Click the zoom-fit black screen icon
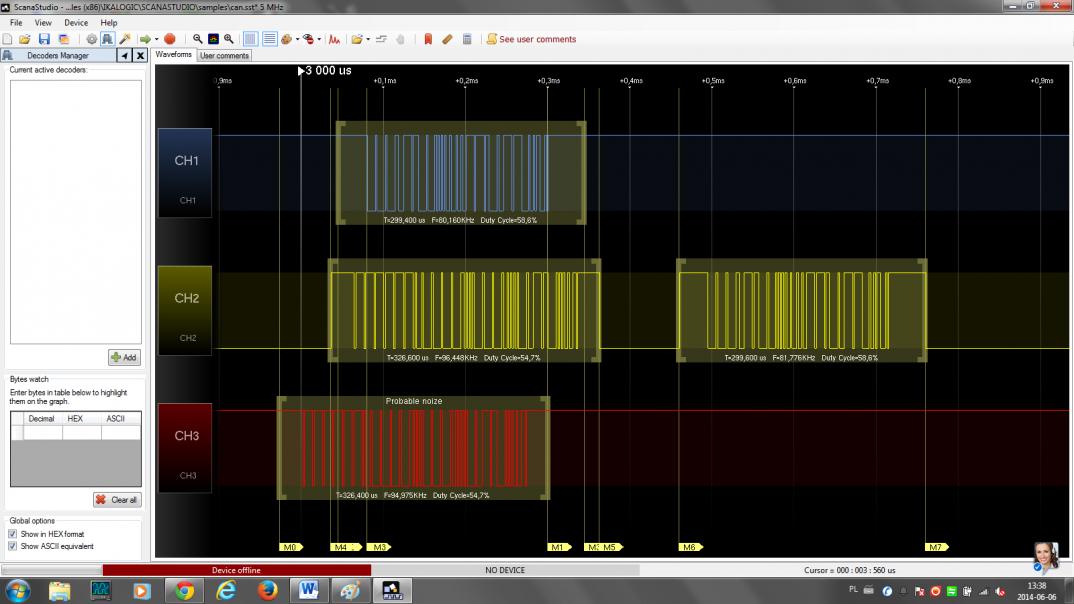Screen dimensions: 1074x604 pos(213,39)
